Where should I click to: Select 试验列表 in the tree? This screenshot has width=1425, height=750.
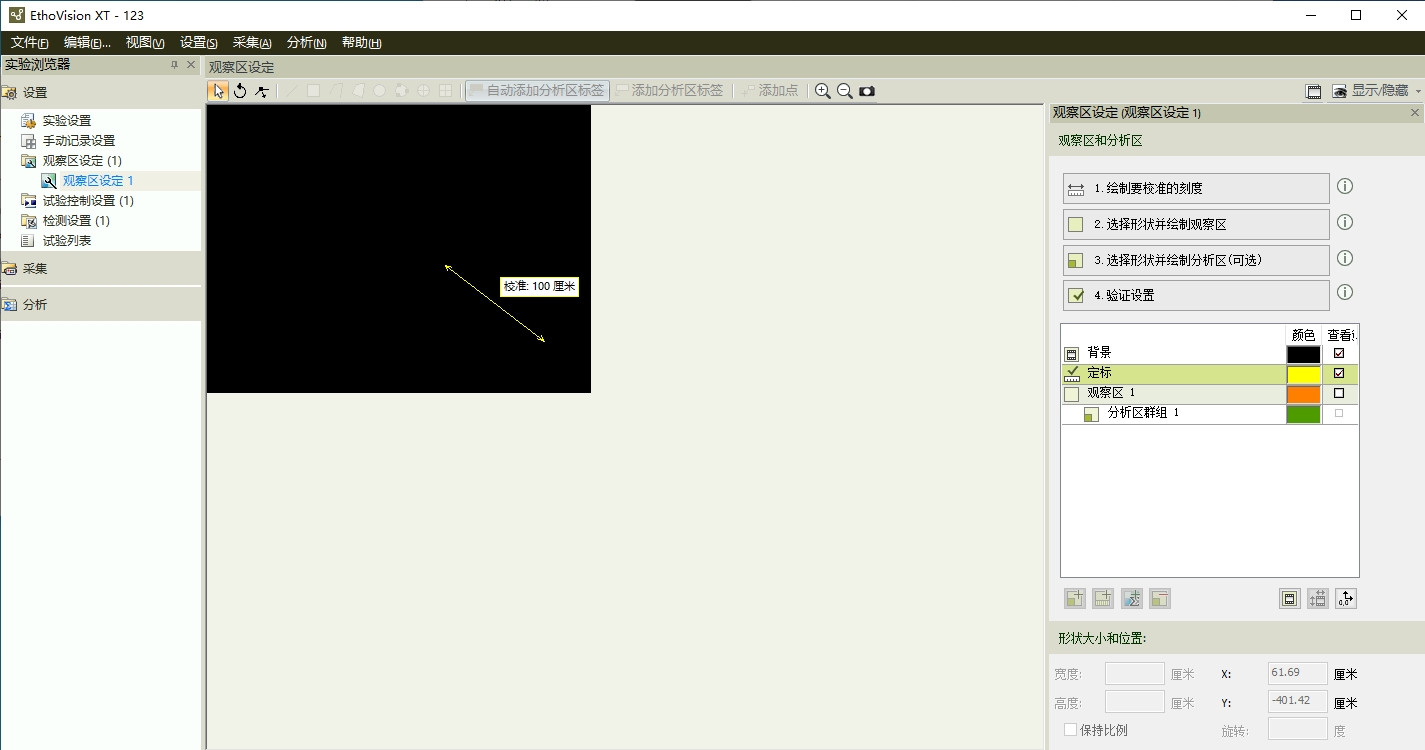(x=67, y=241)
